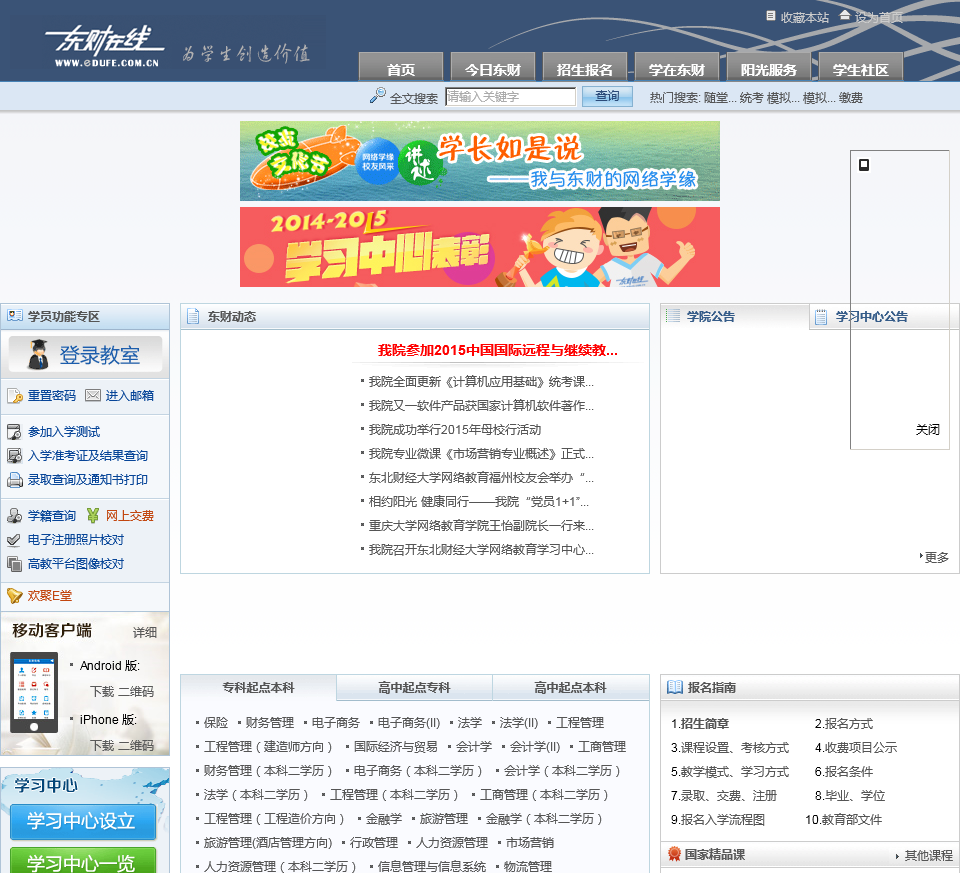Click the icon beside 学籍查询
The width and height of the screenshot is (960, 873).
pyautogui.click(x=14, y=515)
